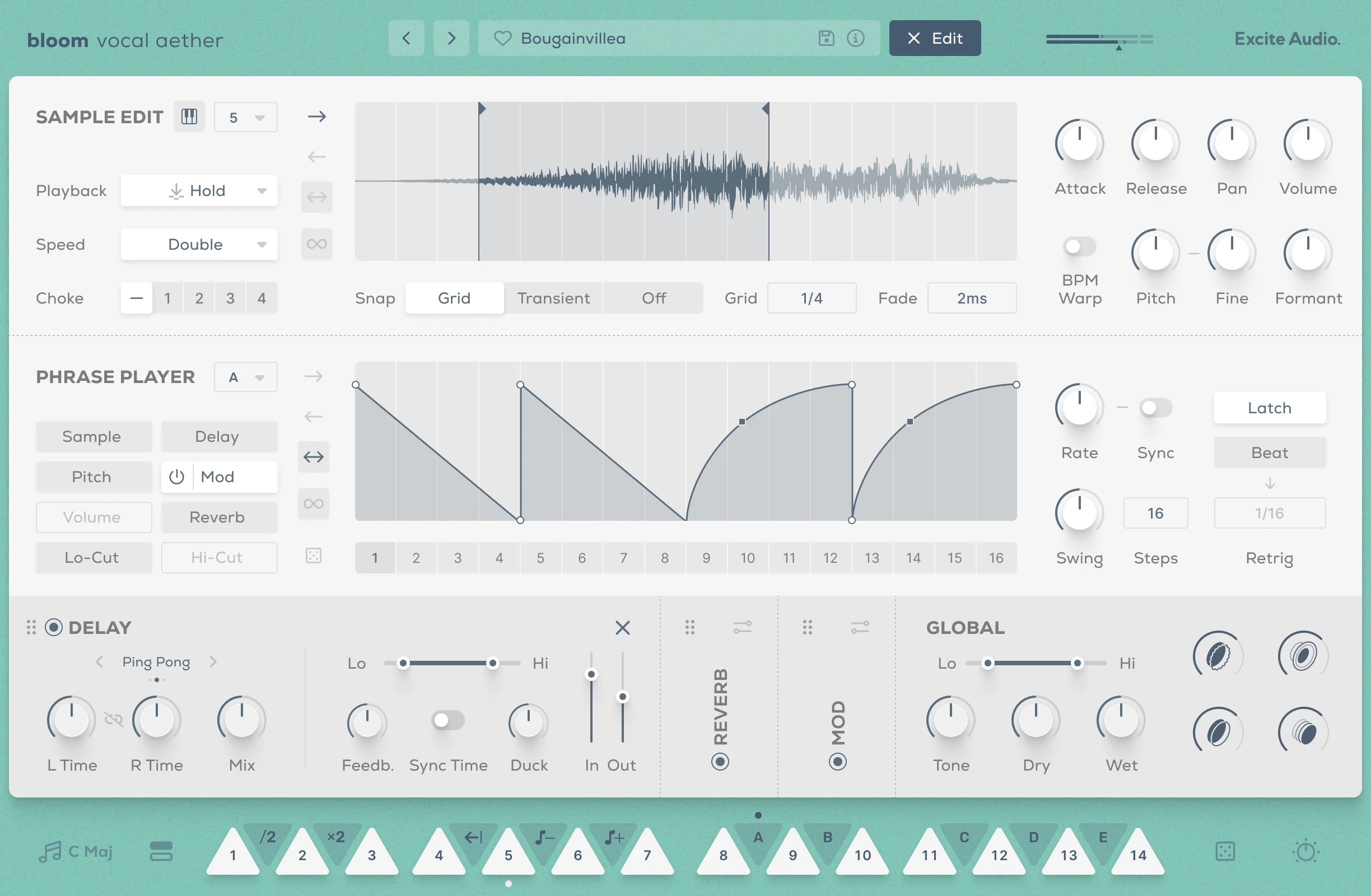Click the horizontal stretch arrows icon in Phrase Player
Image resolution: width=1371 pixels, height=896 pixels.
(x=314, y=456)
